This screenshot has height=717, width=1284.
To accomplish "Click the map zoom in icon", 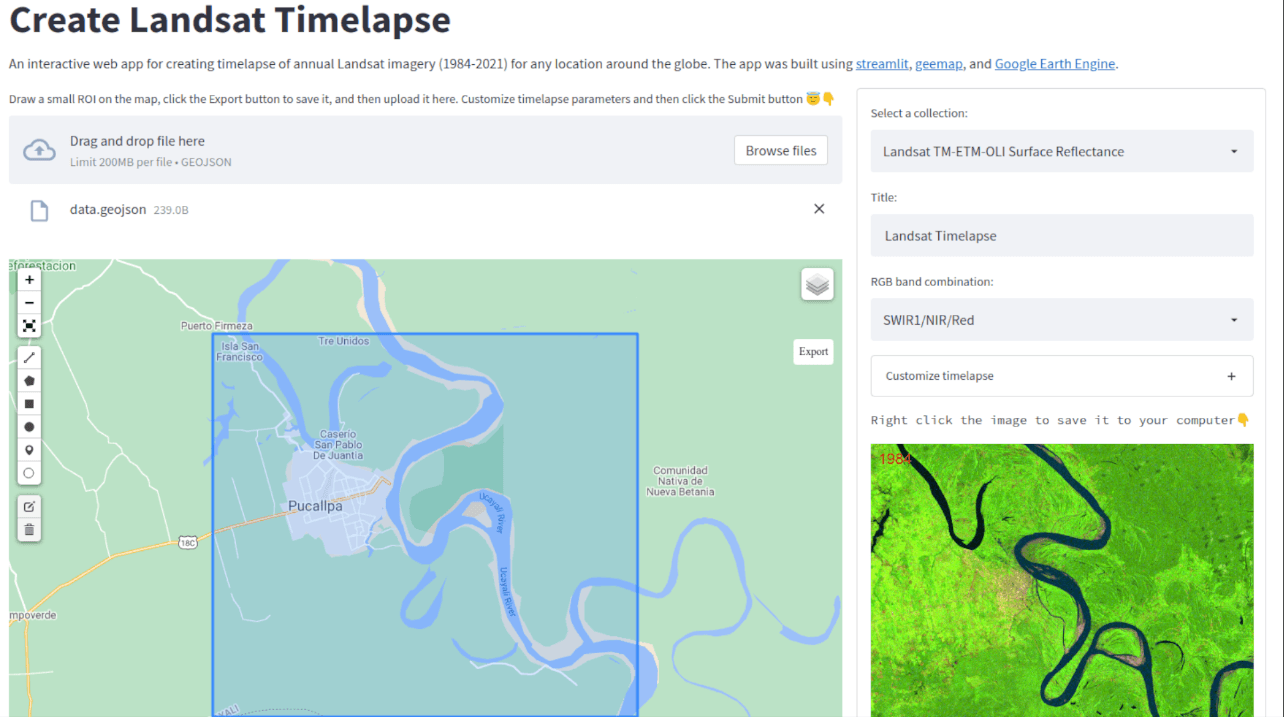I will [29, 279].
